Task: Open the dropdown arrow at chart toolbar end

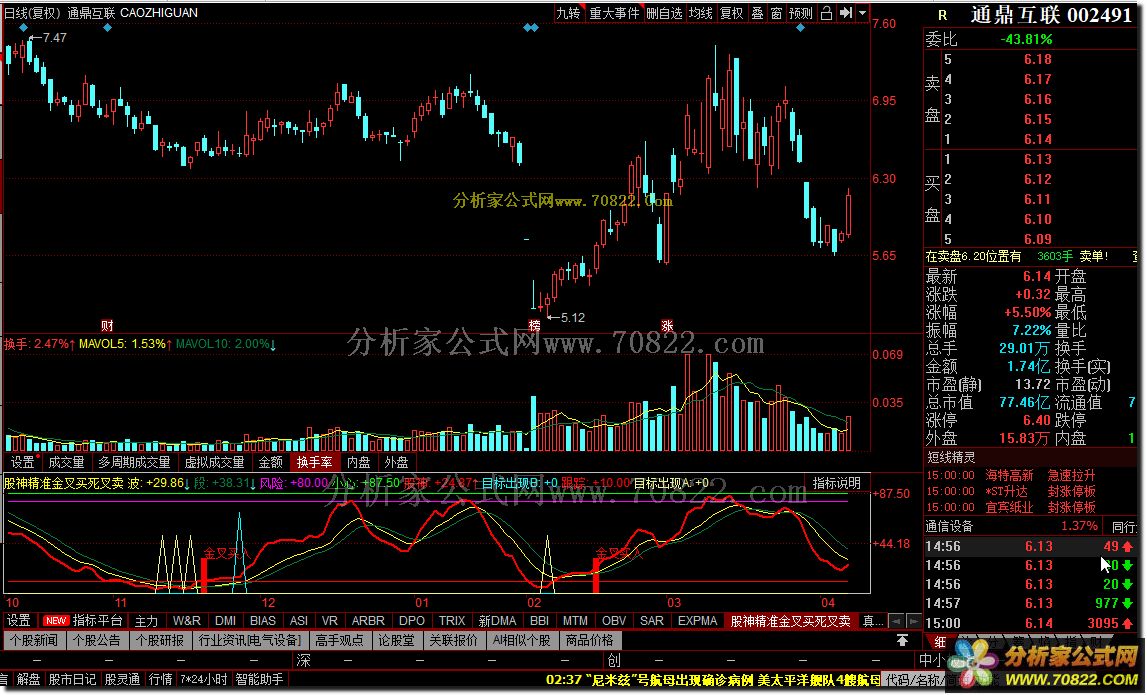Action: [862, 12]
